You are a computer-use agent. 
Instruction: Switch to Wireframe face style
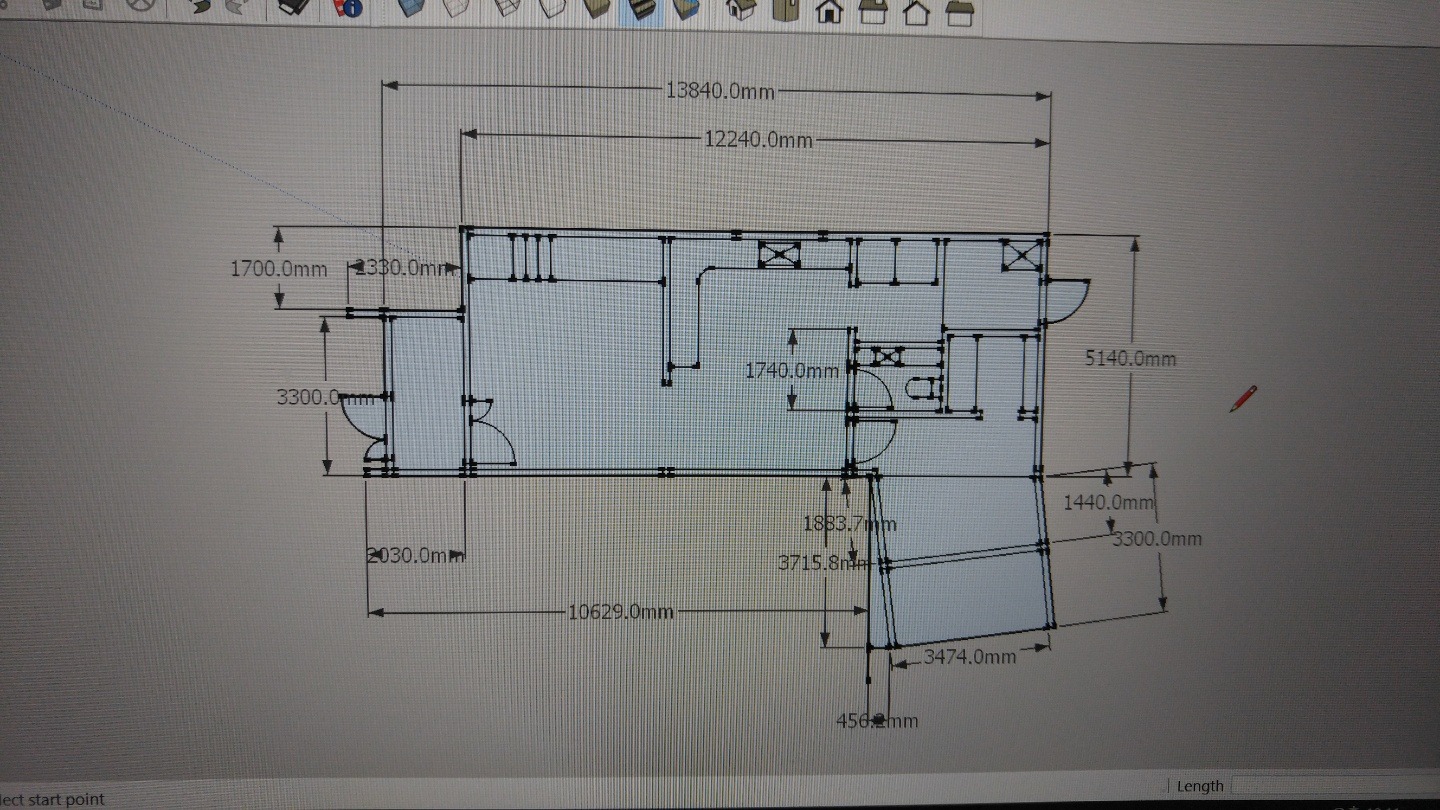(505, 9)
